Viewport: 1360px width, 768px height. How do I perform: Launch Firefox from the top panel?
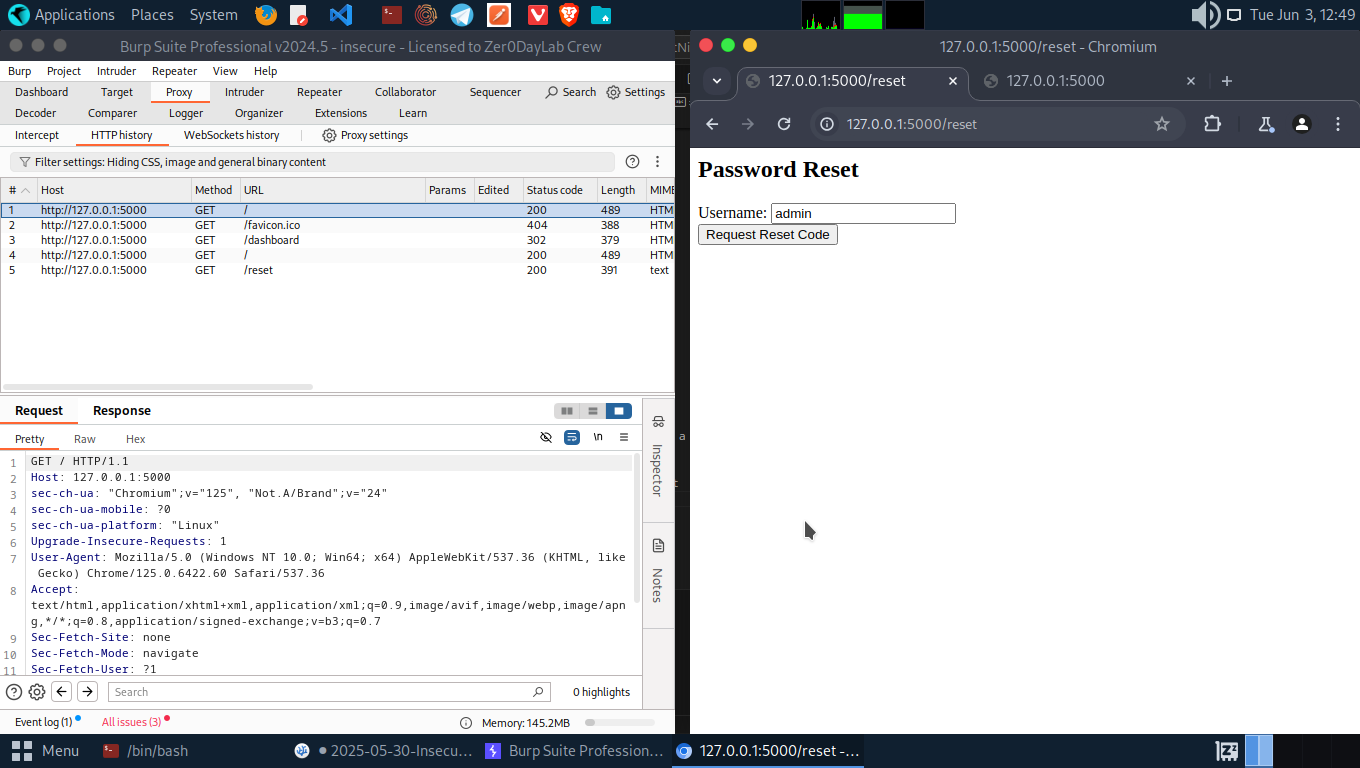(x=265, y=15)
